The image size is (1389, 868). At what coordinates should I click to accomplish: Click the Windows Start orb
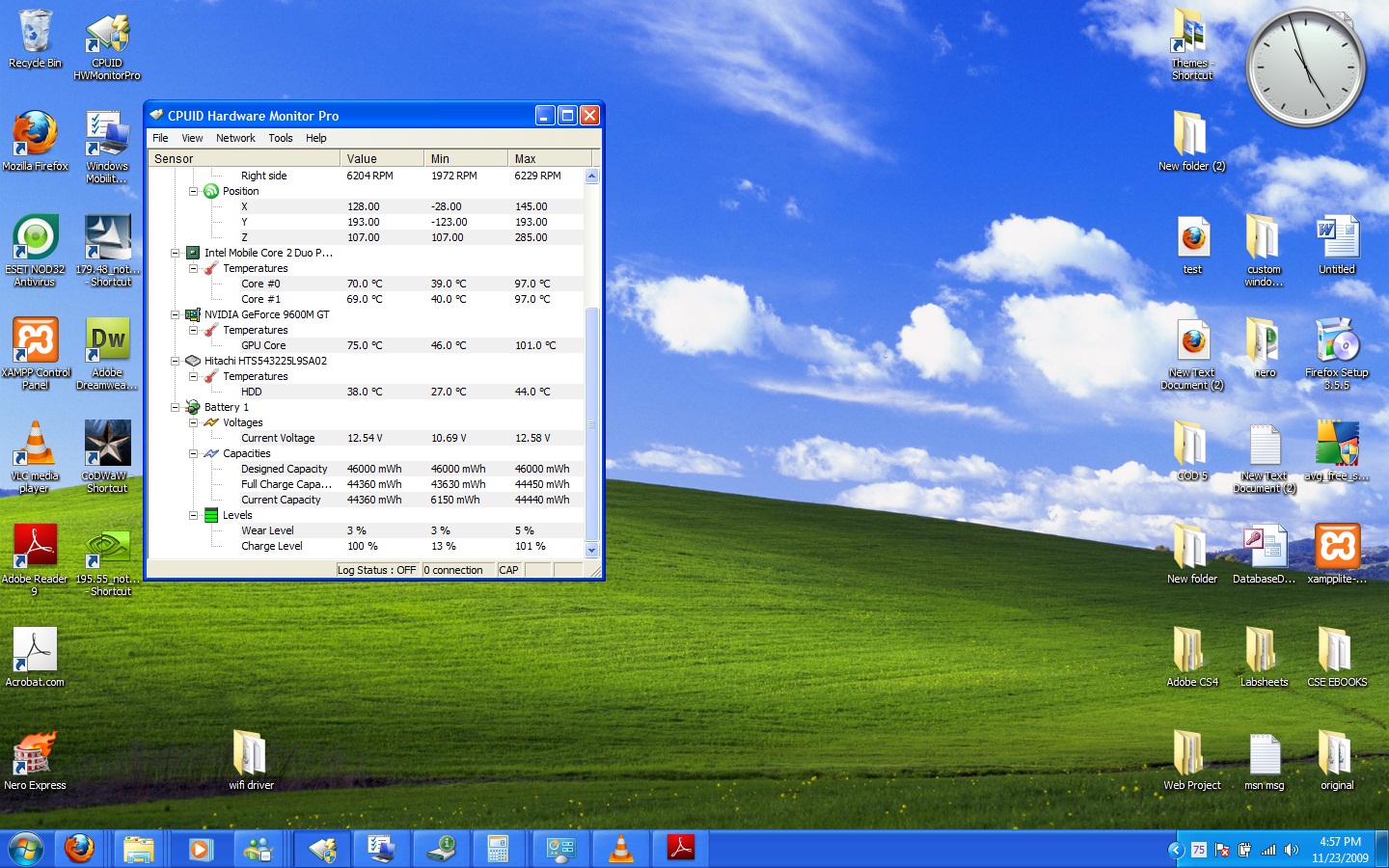point(25,849)
